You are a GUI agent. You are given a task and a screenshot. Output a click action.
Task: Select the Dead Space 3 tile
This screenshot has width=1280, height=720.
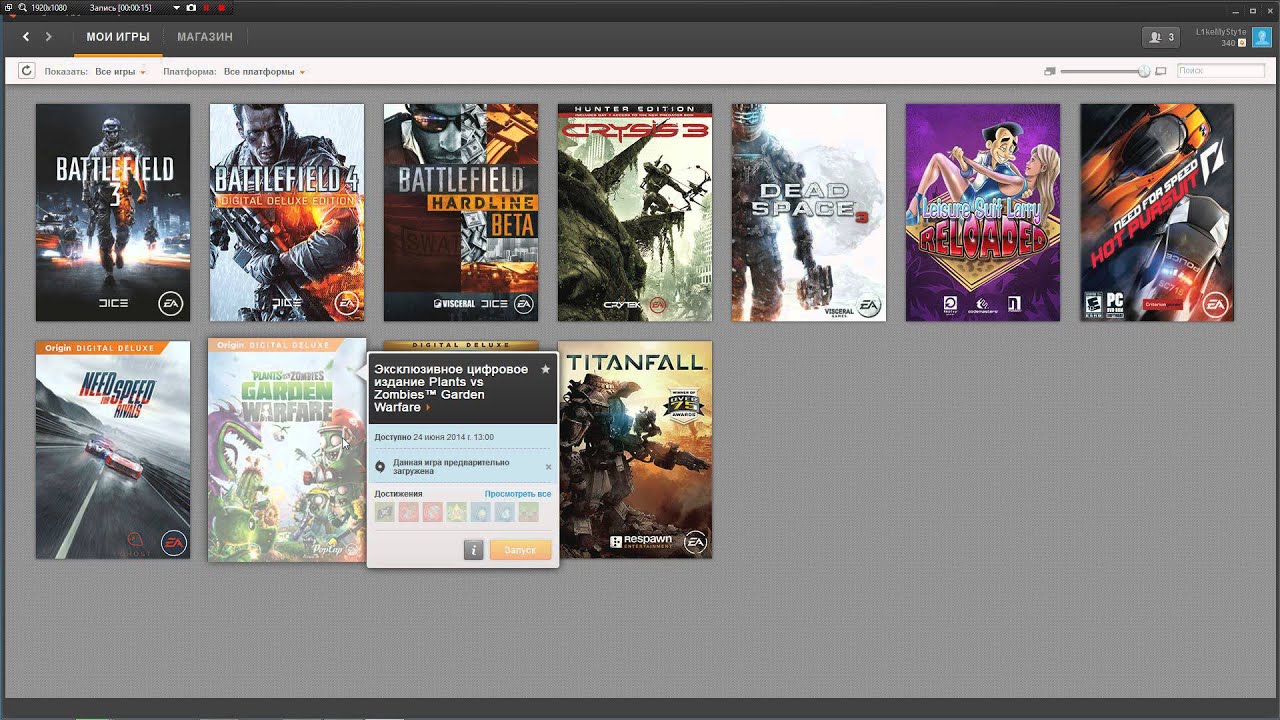point(809,212)
